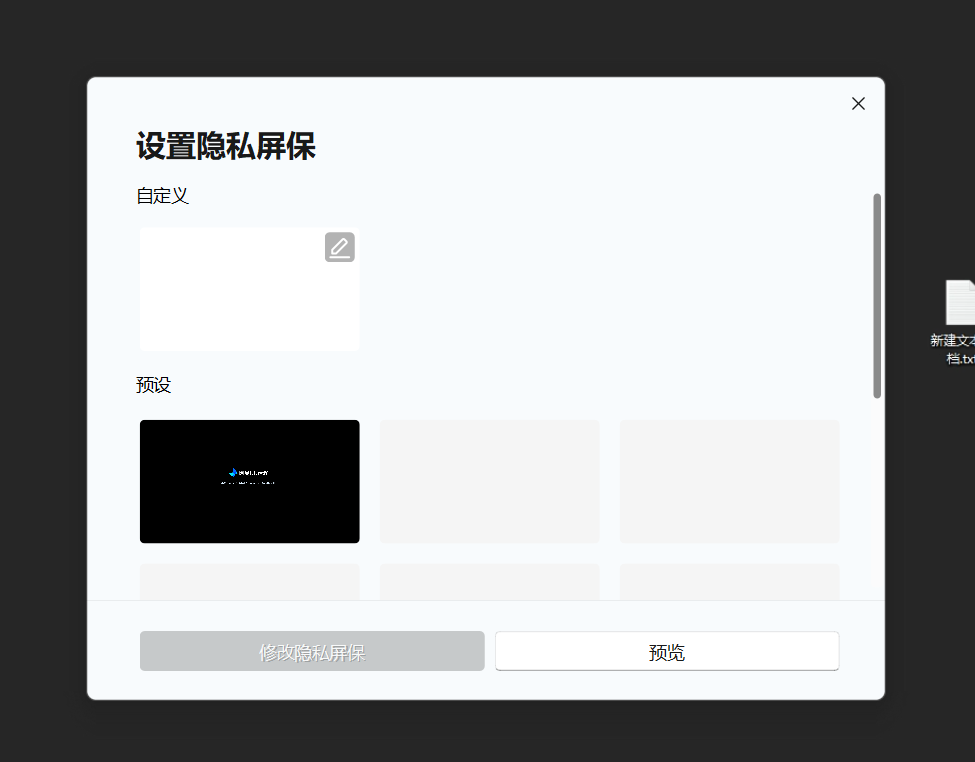Click the 预设 section label
975x762 pixels.
tap(153, 385)
